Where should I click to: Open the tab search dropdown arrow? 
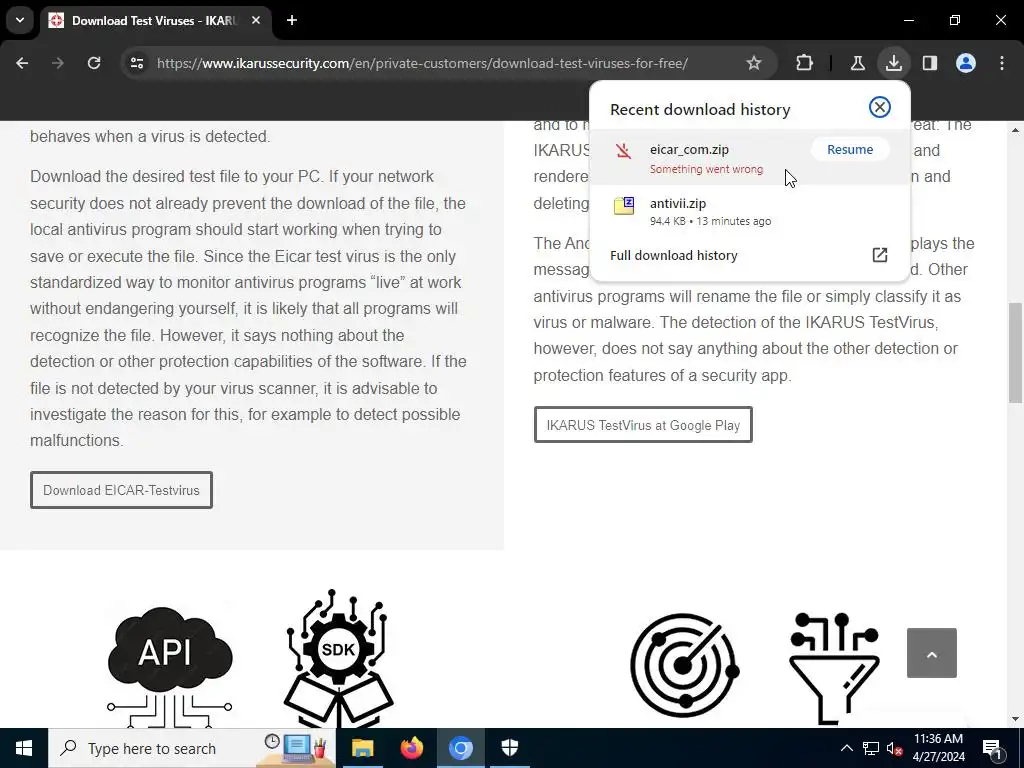coord(20,20)
